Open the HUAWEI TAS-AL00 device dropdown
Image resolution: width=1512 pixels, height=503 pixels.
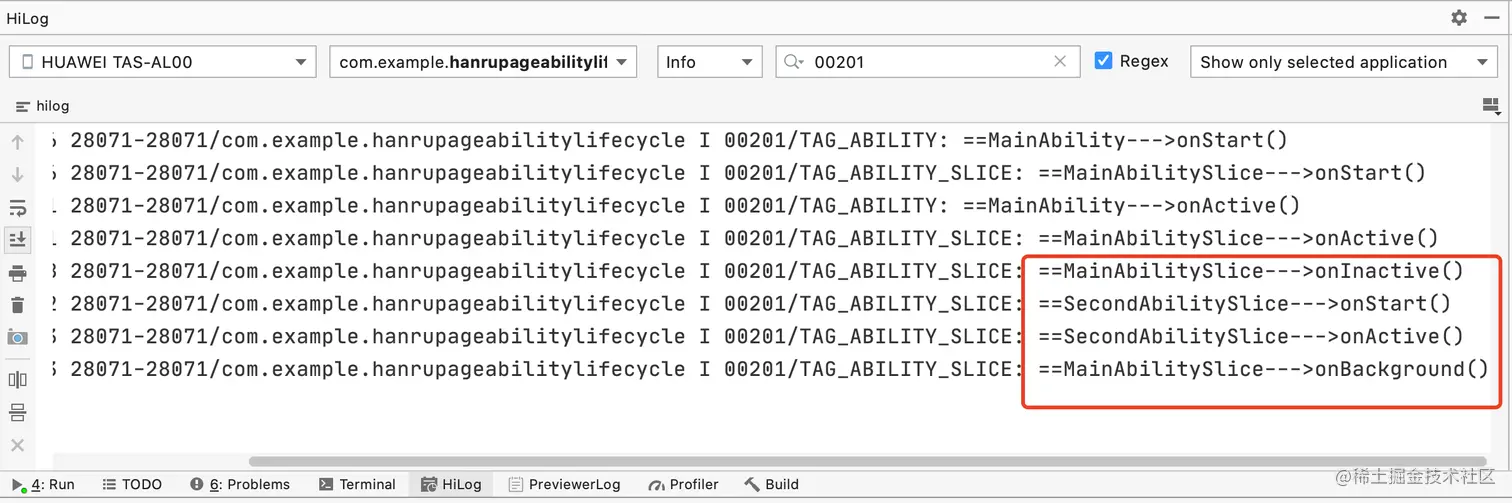pos(163,62)
